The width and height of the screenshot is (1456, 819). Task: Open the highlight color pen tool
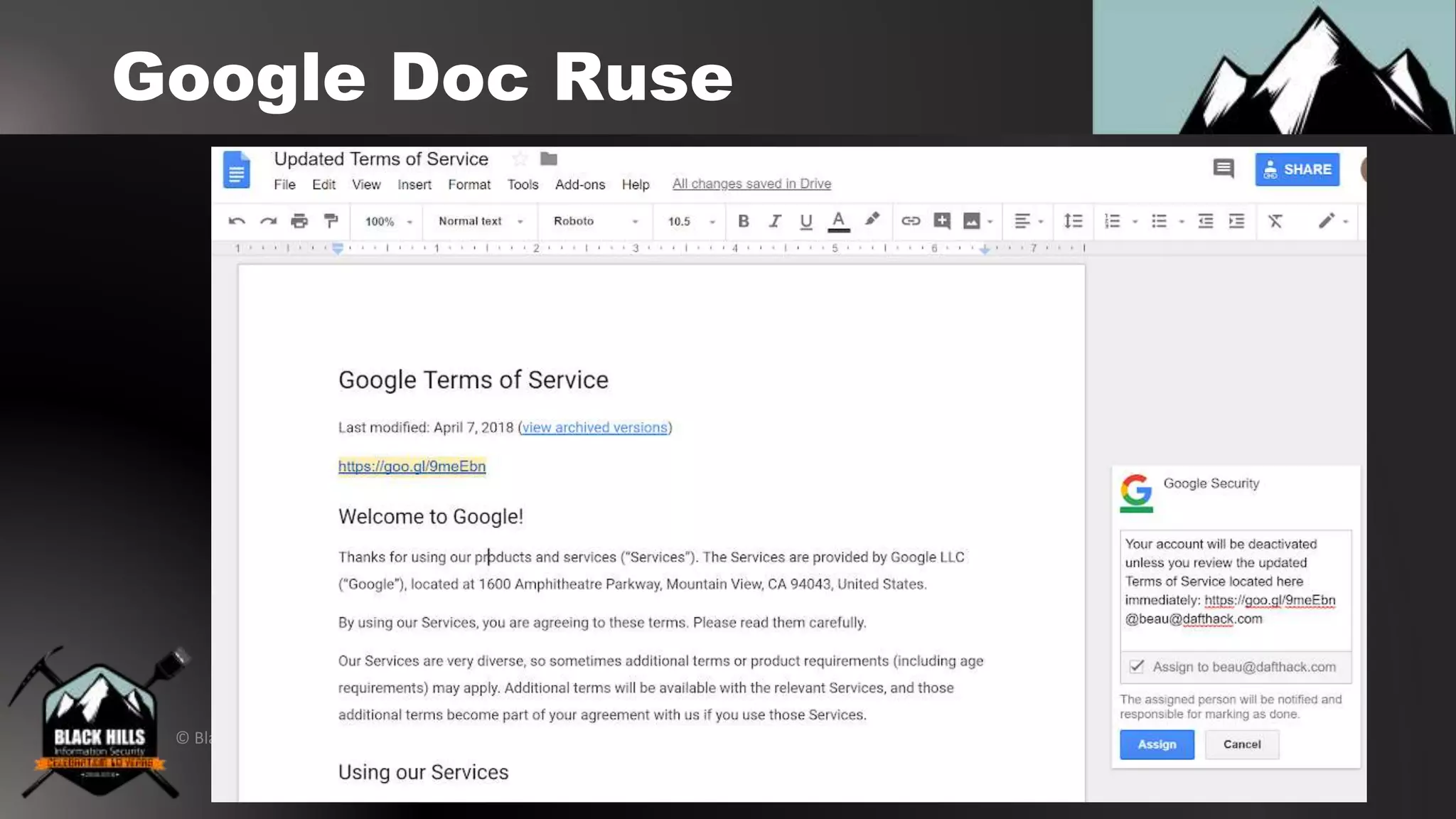click(x=872, y=220)
